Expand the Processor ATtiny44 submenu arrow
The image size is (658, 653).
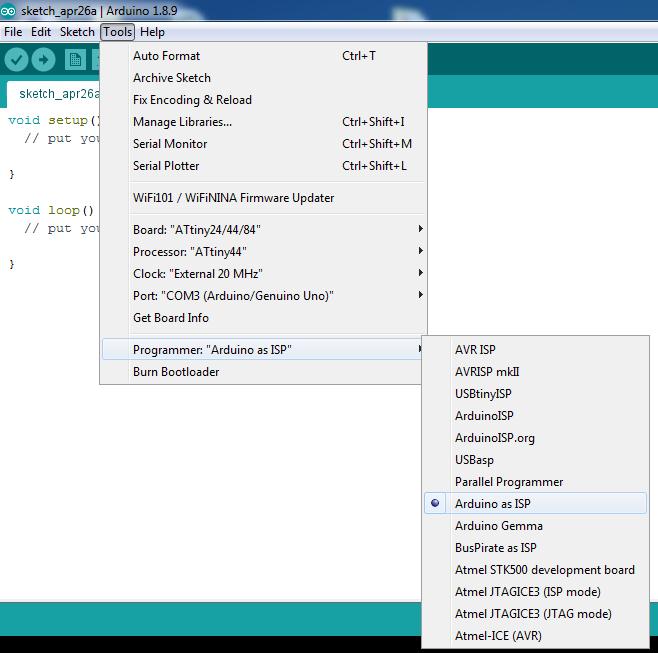(x=420, y=251)
